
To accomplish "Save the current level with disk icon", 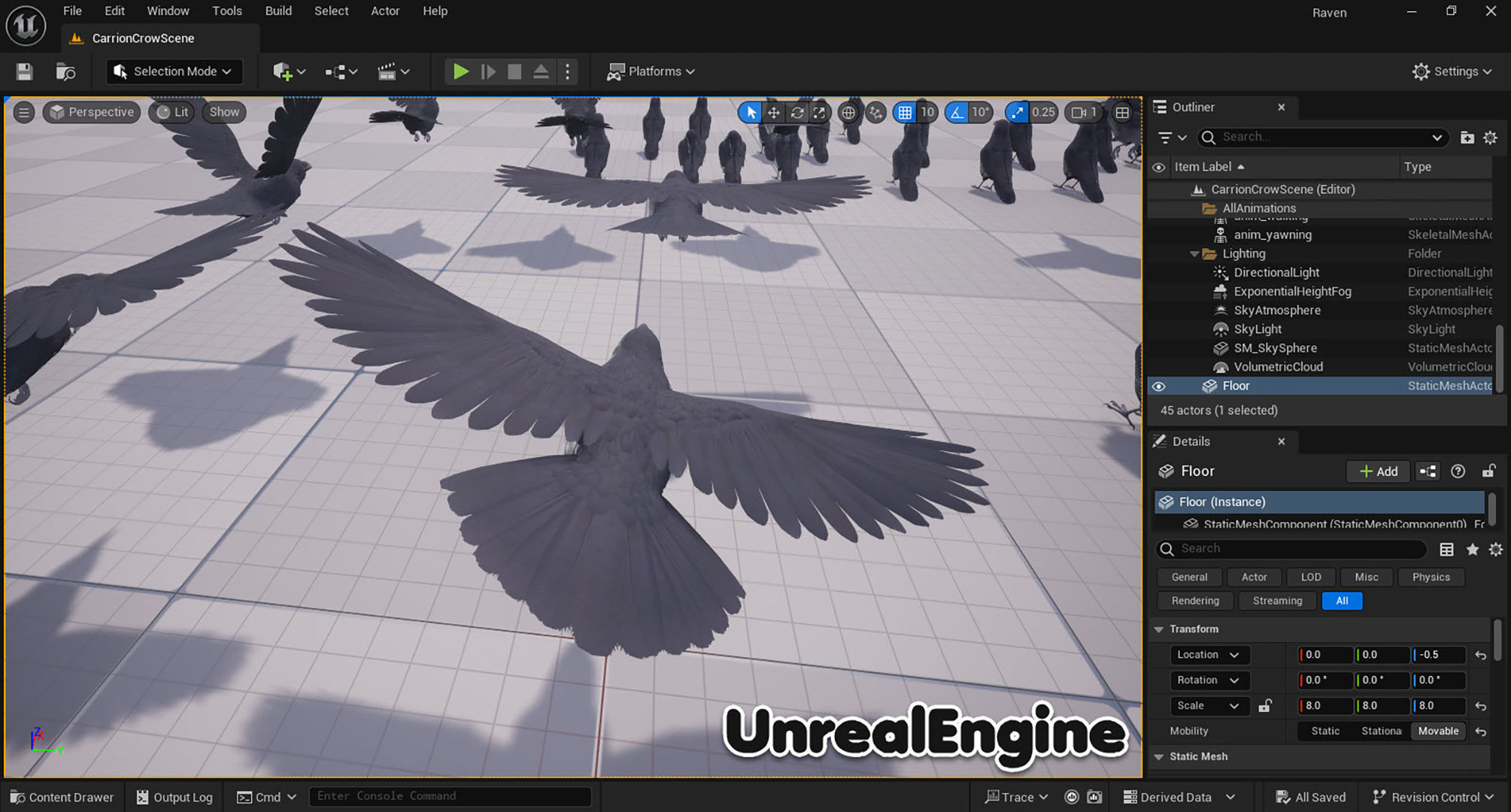I will coord(24,71).
